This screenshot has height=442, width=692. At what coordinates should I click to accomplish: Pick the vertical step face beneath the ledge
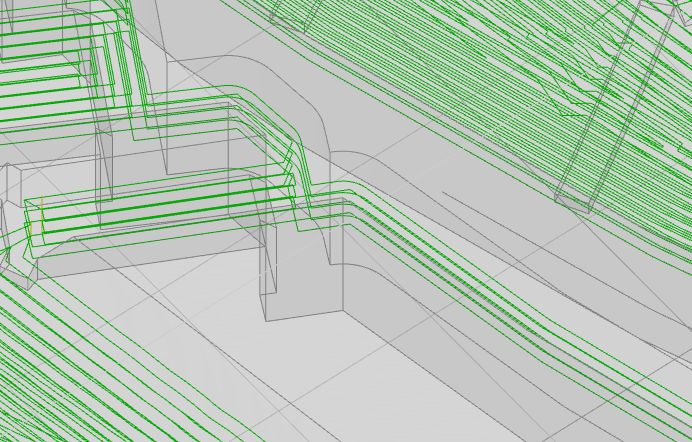tap(150, 252)
